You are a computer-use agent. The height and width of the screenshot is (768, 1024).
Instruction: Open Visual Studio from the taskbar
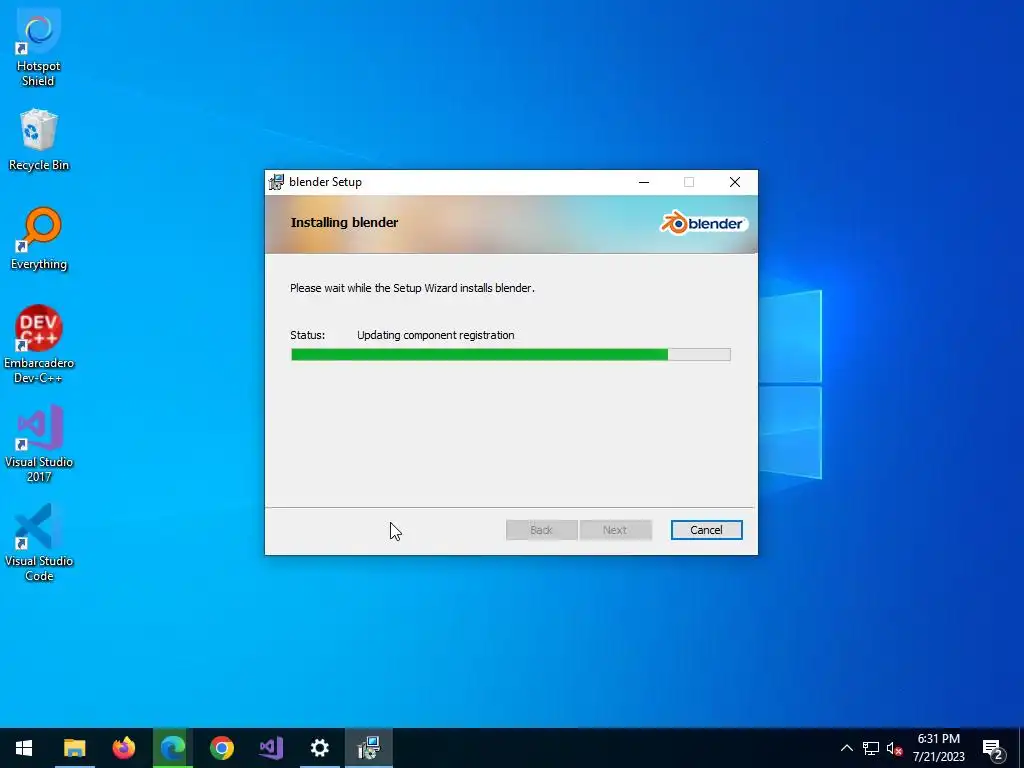[271, 748]
